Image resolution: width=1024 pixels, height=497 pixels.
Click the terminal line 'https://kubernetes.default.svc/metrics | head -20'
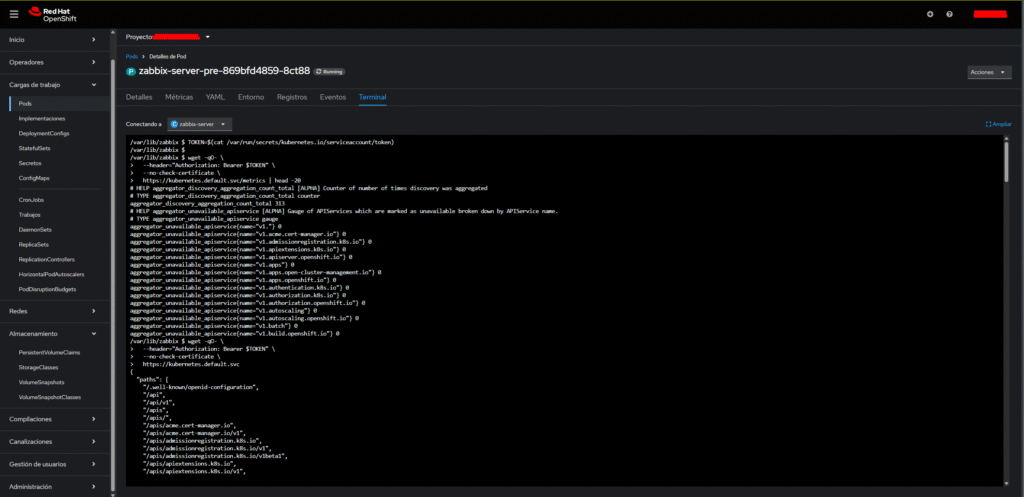coord(221,180)
